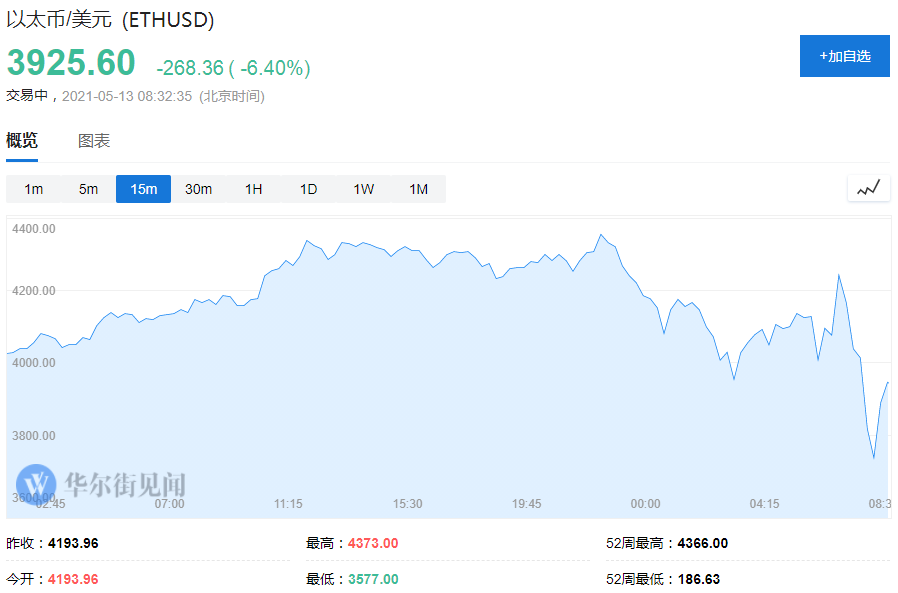Viewport: 898px width, 593px height.
Task: Choose the 15m interval
Action: tap(143, 189)
